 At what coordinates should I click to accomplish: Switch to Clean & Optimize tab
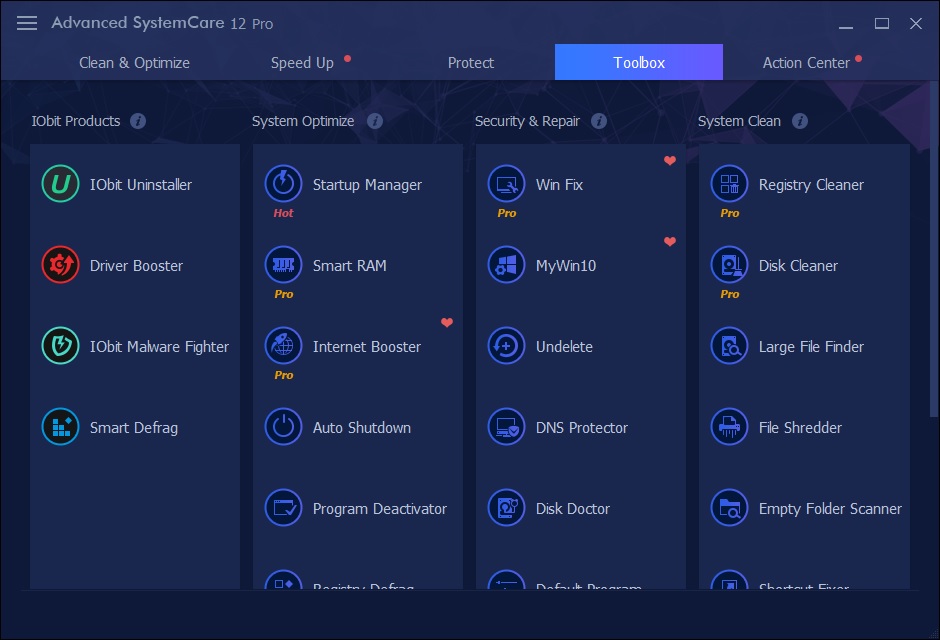coord(134,62)
